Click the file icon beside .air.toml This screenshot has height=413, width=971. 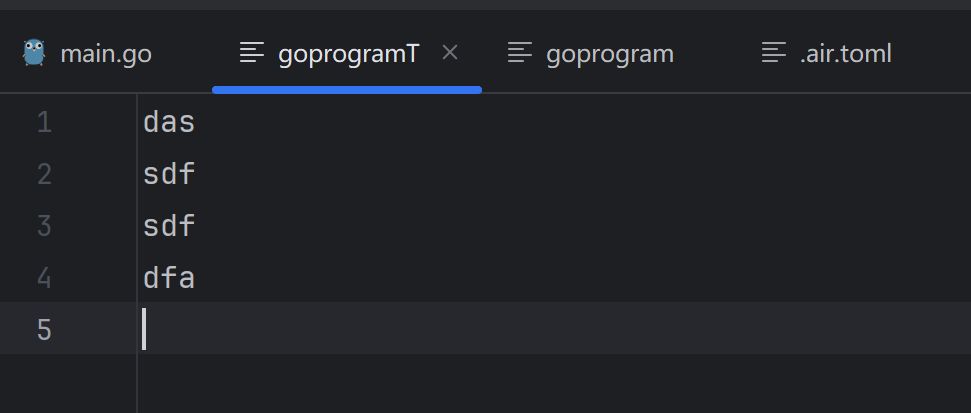pos(774,53)
